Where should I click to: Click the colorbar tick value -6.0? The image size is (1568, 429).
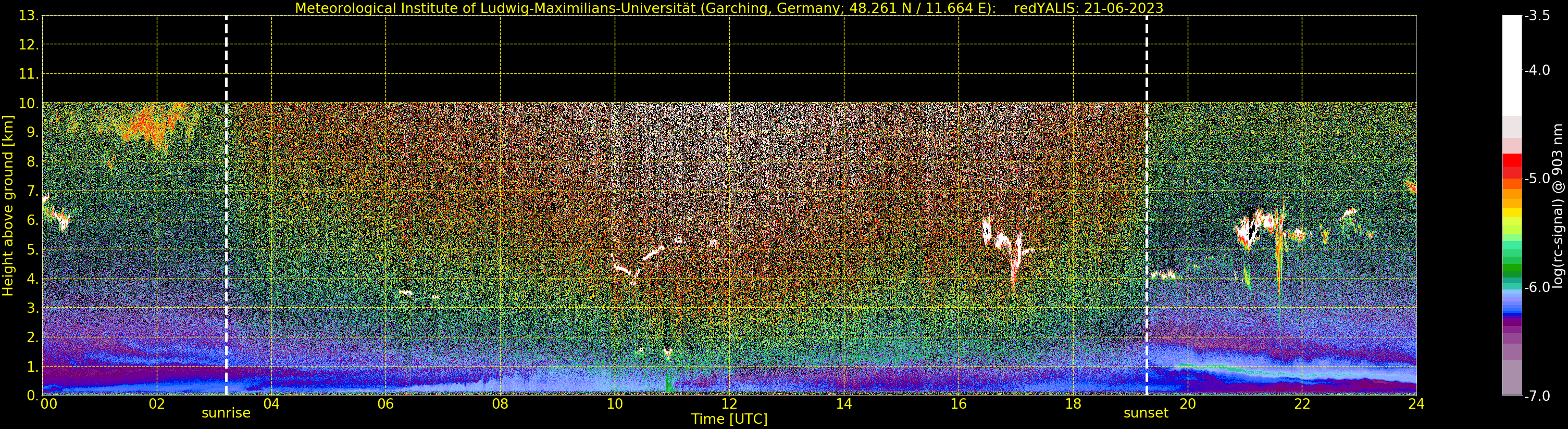click(1538, 287)
